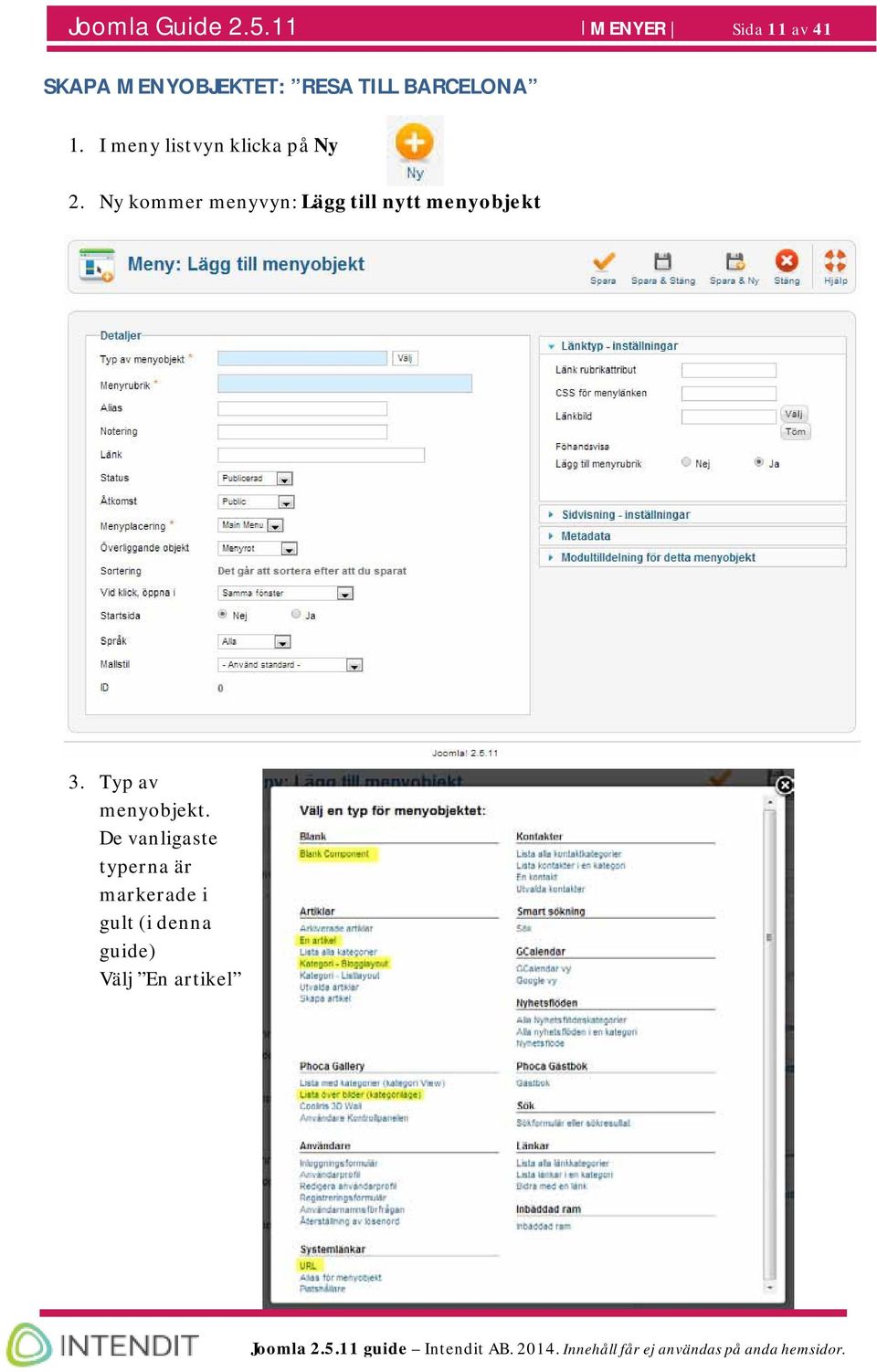Choose En artikel menu type

[318, 940]
